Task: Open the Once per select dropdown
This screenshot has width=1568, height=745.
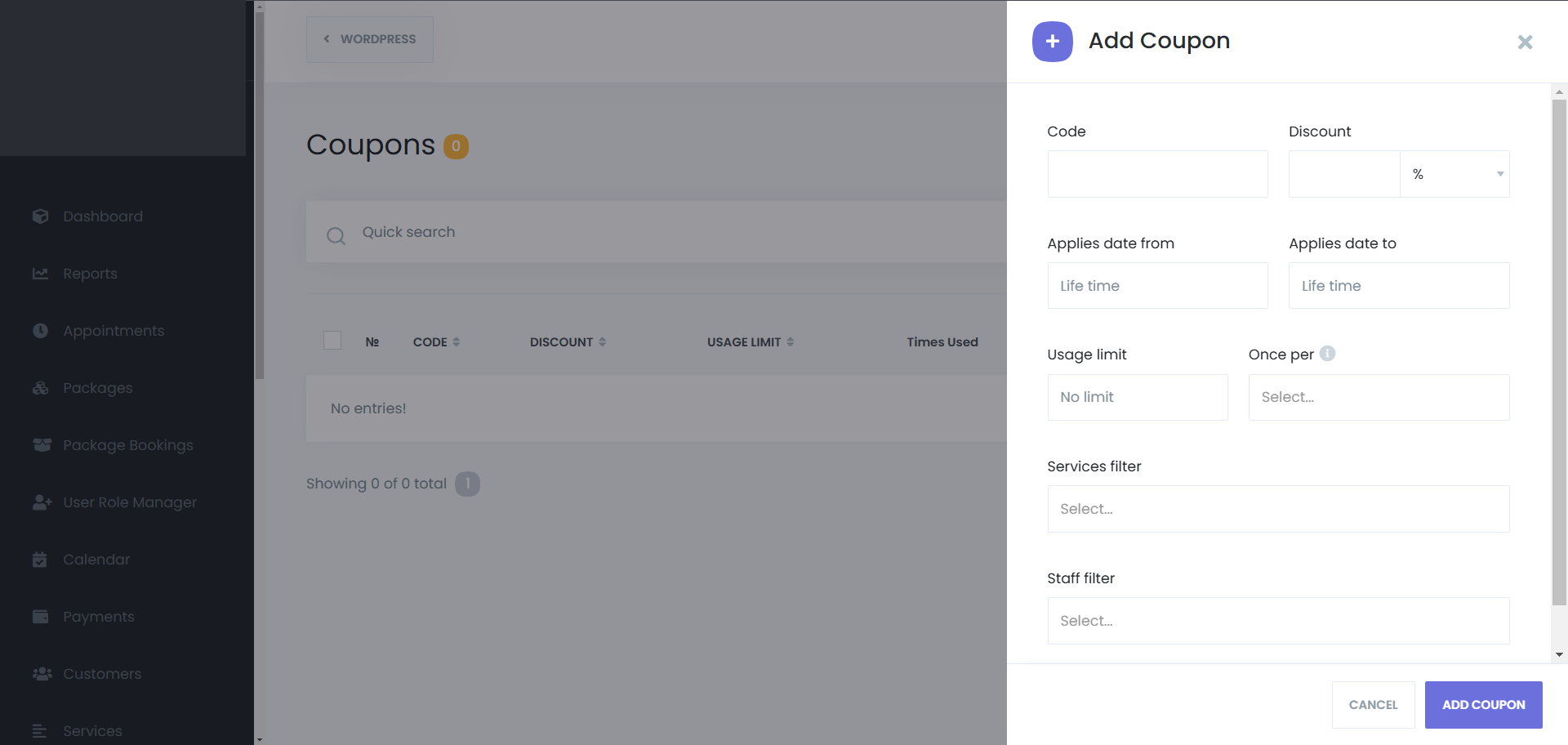Action: [x=1379, y=397]
